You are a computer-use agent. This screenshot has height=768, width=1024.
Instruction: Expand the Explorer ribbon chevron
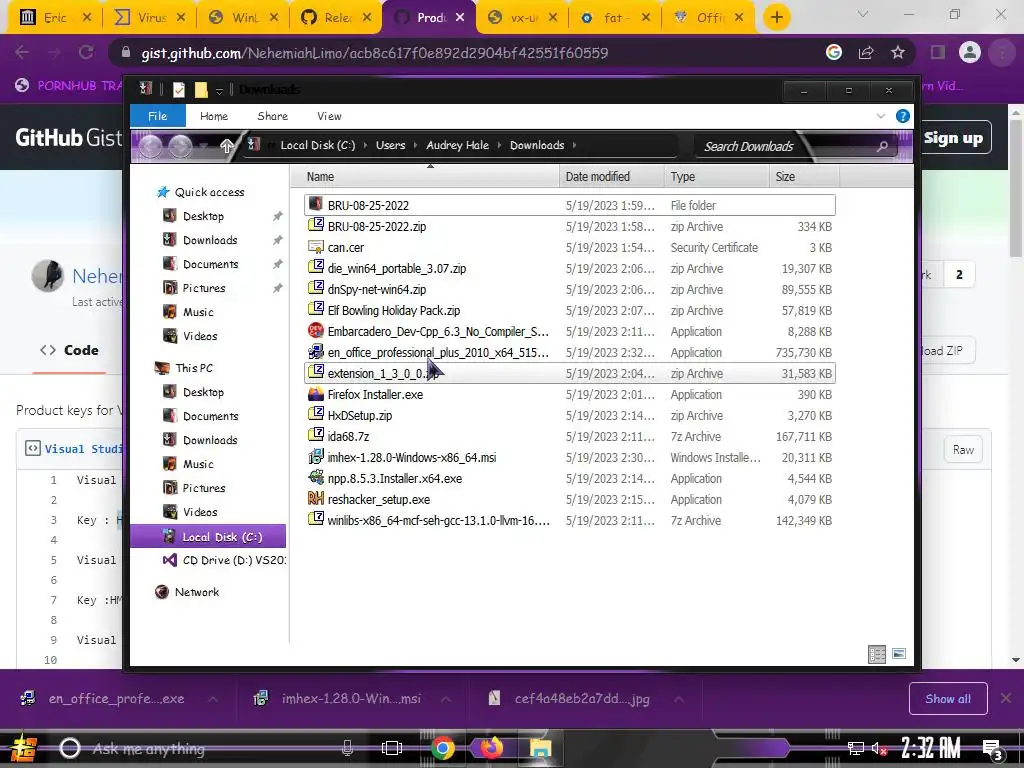(880, 116)
